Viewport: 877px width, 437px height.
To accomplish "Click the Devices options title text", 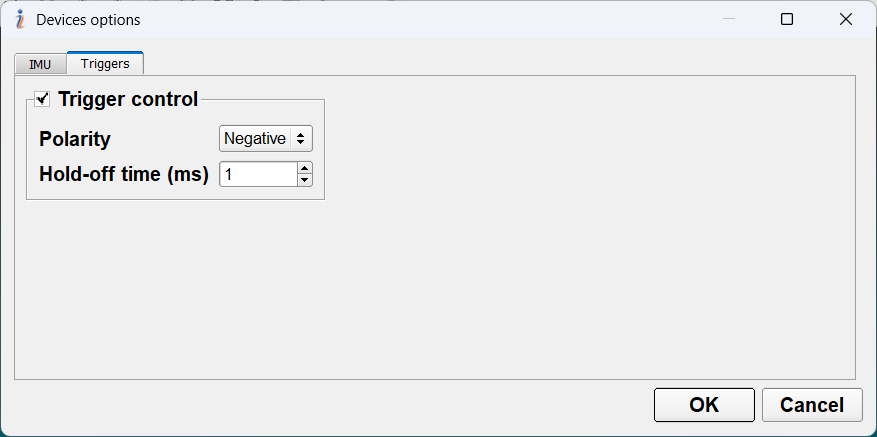I will (x=88, y=19).
